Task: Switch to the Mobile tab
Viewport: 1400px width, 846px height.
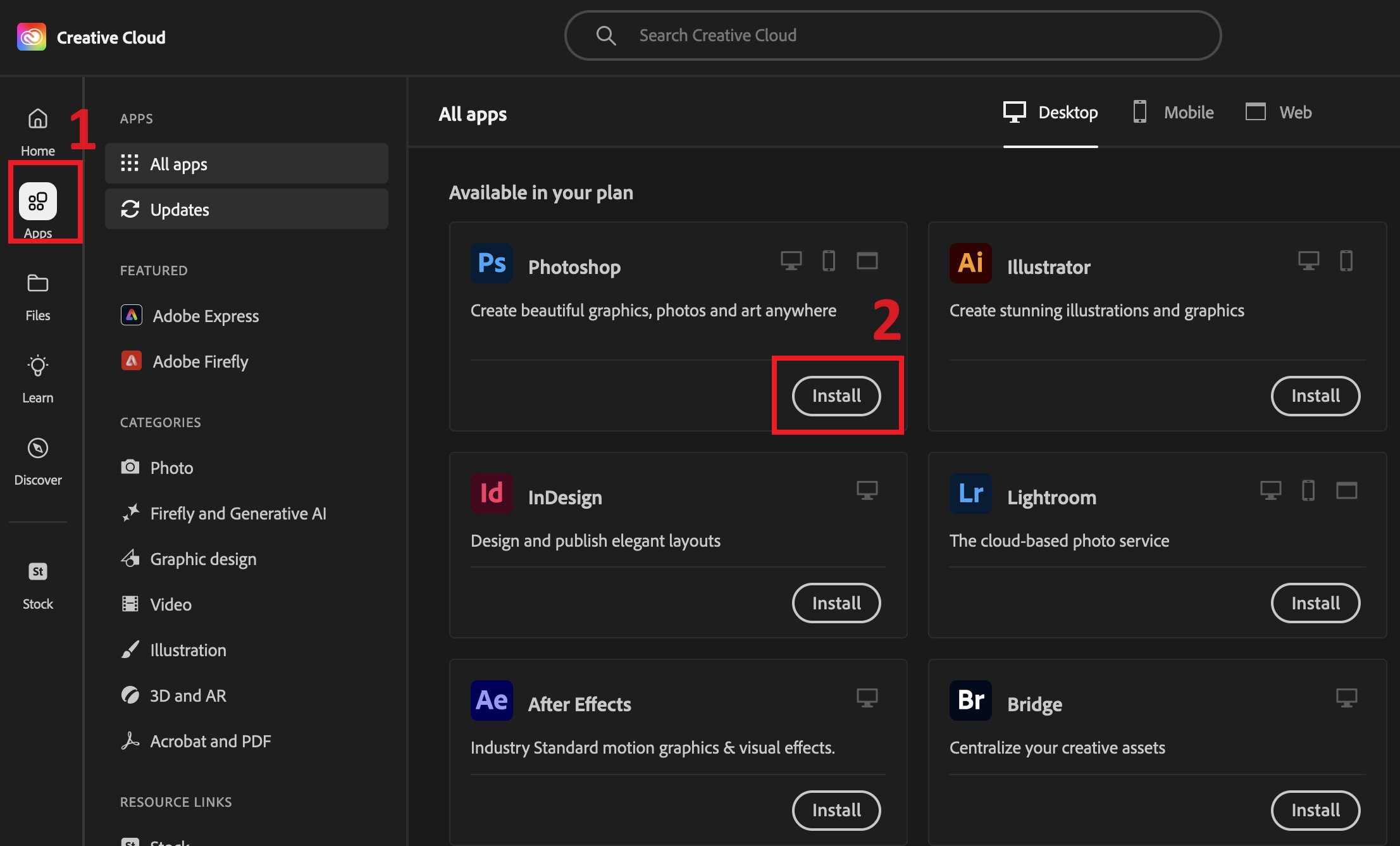Action: tap(1174, 113)
